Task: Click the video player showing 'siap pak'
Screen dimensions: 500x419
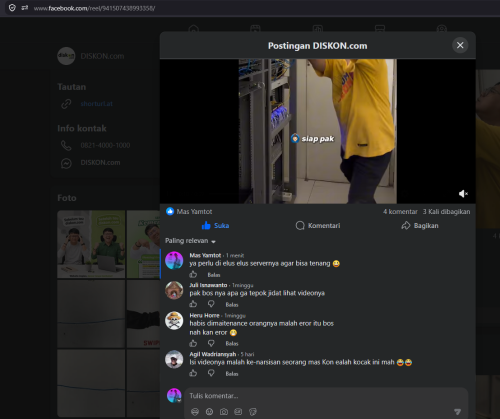Action: pos(318,131)
